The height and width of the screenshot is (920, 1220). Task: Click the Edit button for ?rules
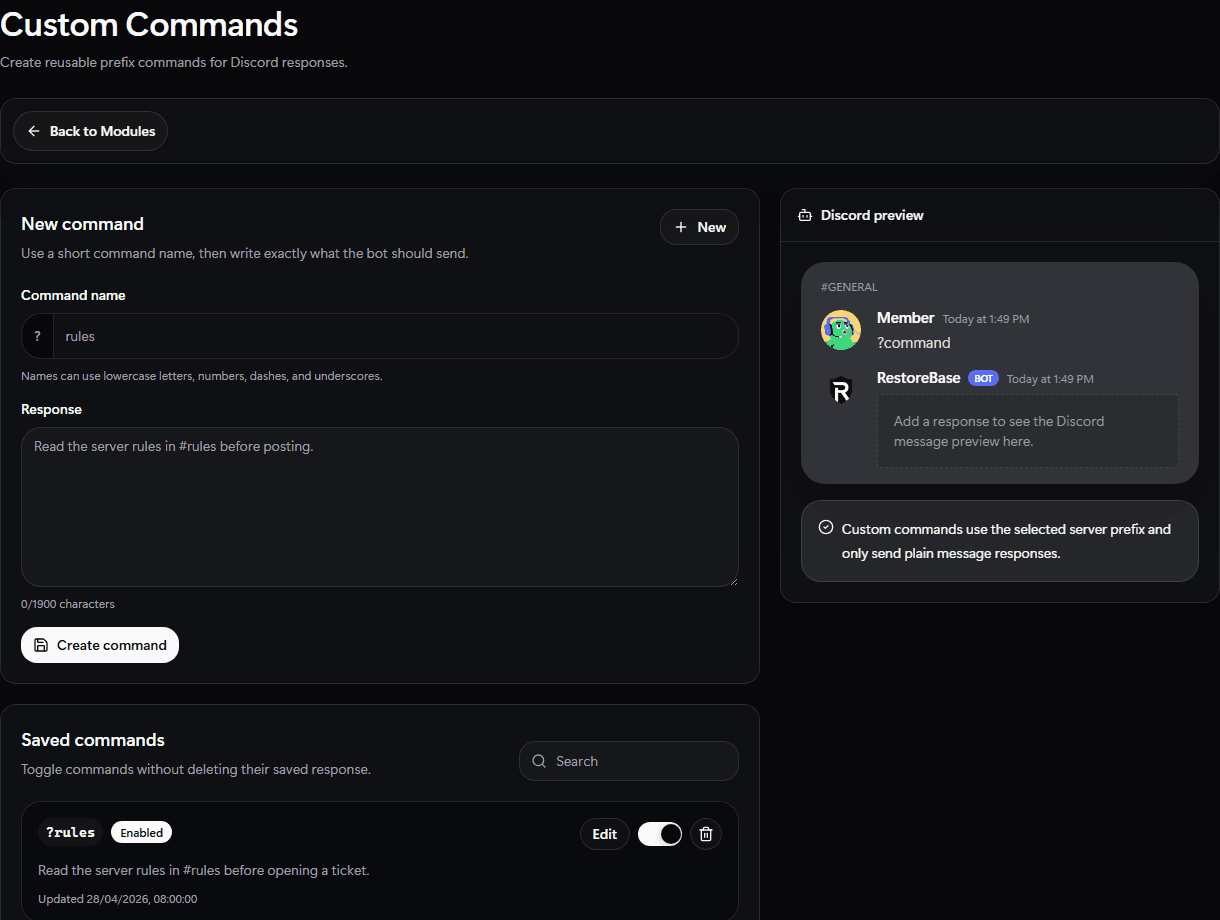pos(605,834)
